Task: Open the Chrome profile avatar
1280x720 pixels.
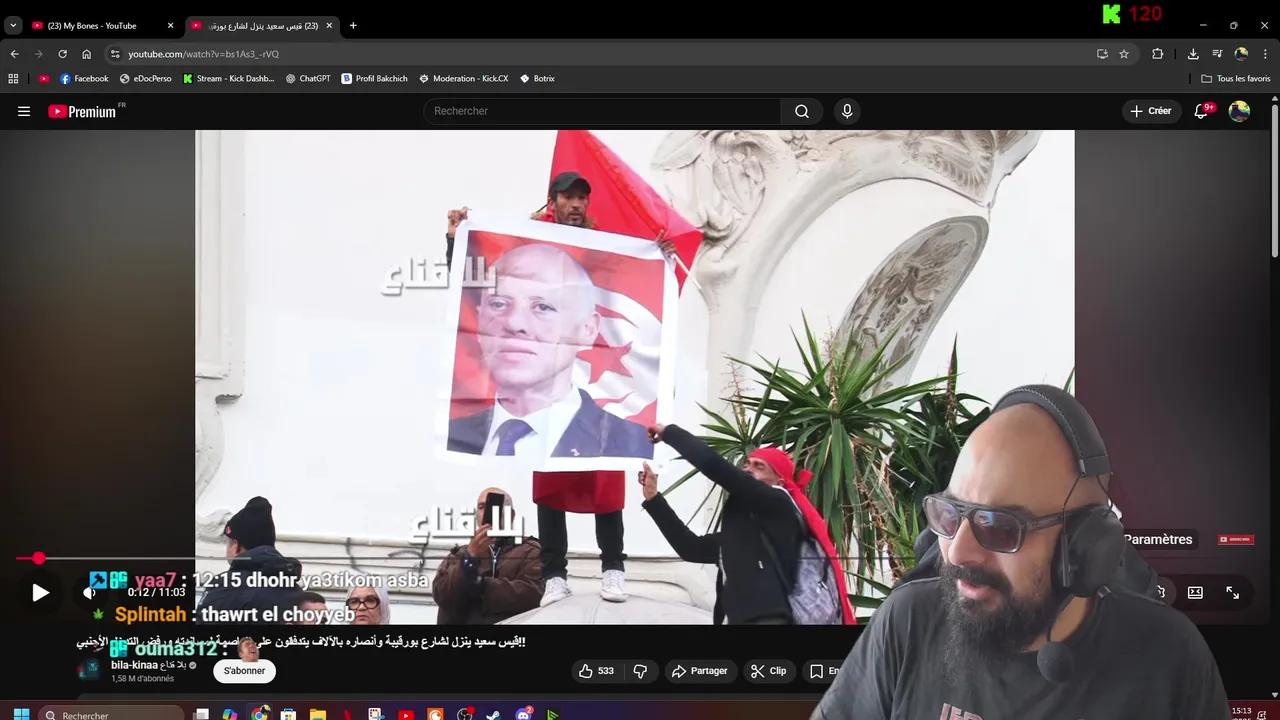Action: (1241, 54)
